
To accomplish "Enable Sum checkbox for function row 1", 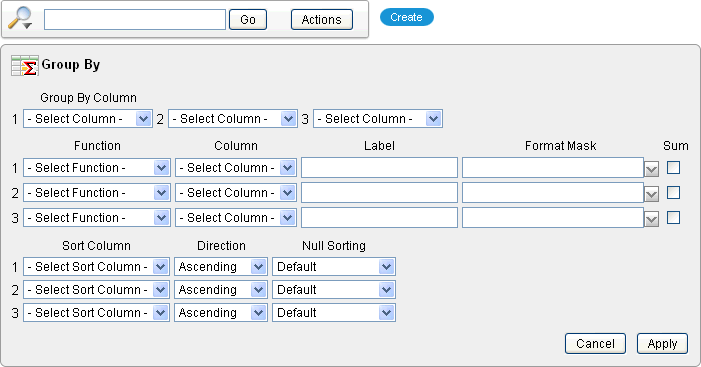I will pyautogui.click(x=673, y=168).
